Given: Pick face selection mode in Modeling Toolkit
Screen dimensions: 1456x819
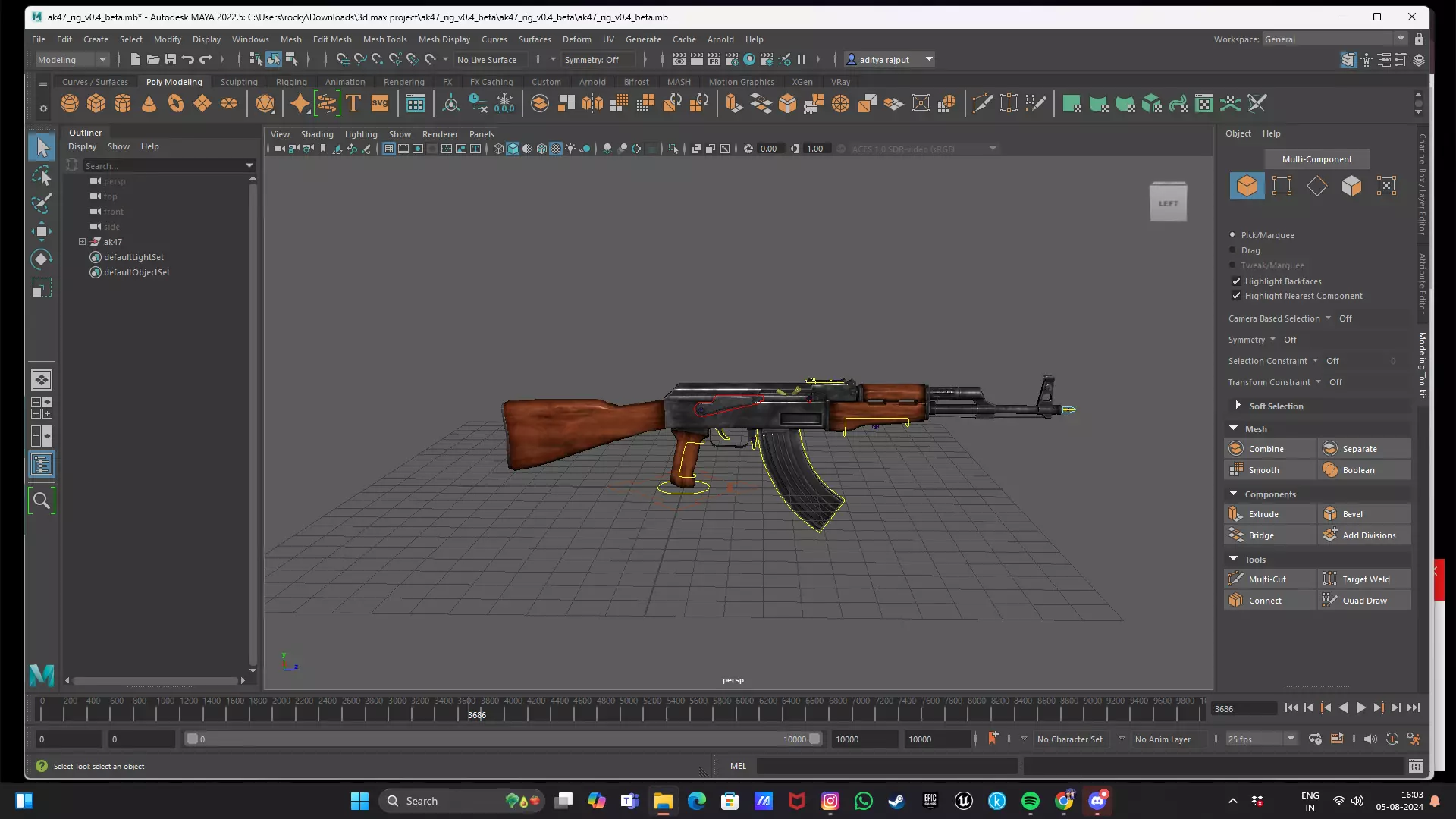Looking at the screenshot, I should pos(1351,186).
